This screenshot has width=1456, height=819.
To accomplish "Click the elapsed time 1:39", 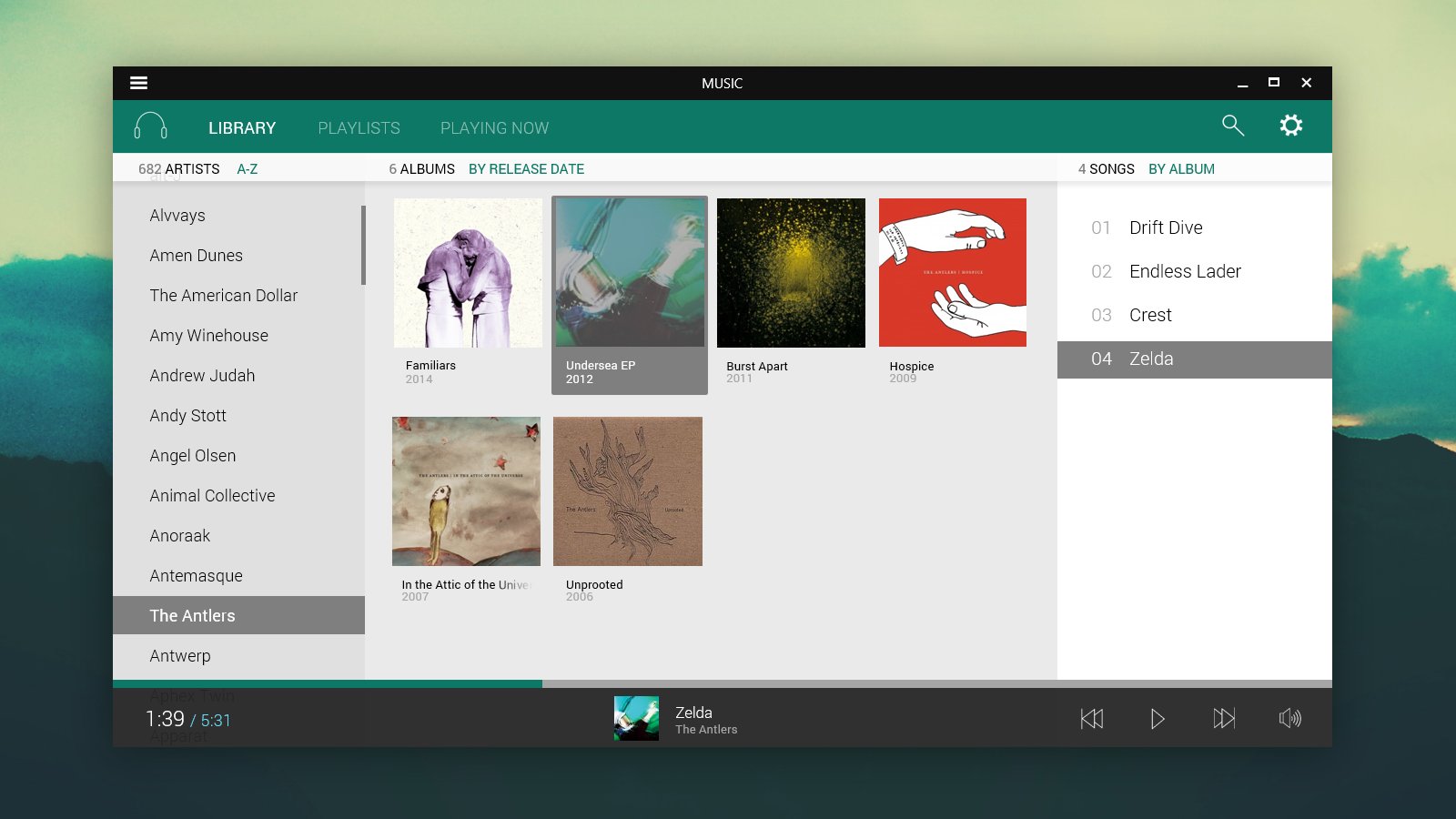I will [165, 719].
